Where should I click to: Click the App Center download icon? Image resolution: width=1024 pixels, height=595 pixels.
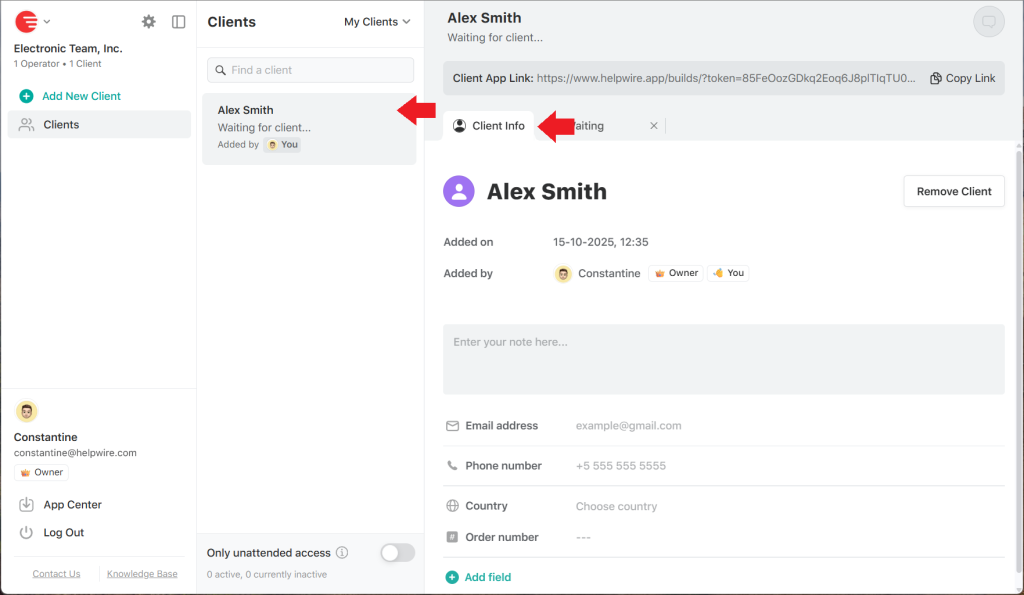click(x=26, y=504)
